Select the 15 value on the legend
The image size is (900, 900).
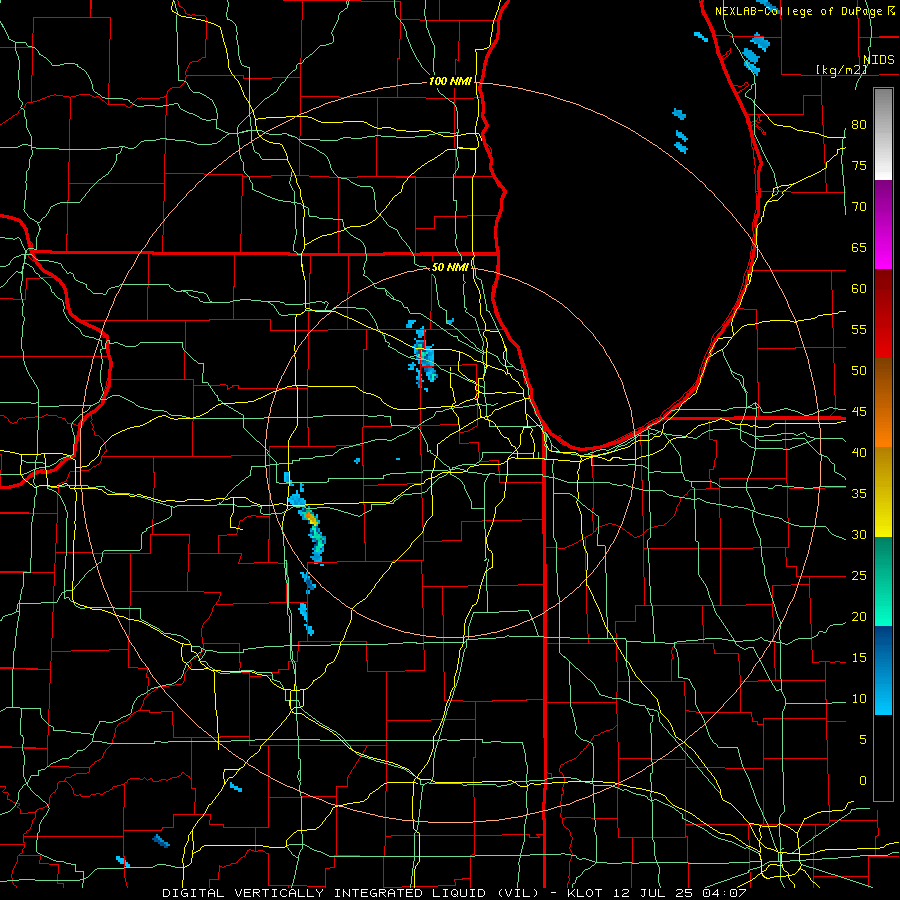[x=859, y=657]
